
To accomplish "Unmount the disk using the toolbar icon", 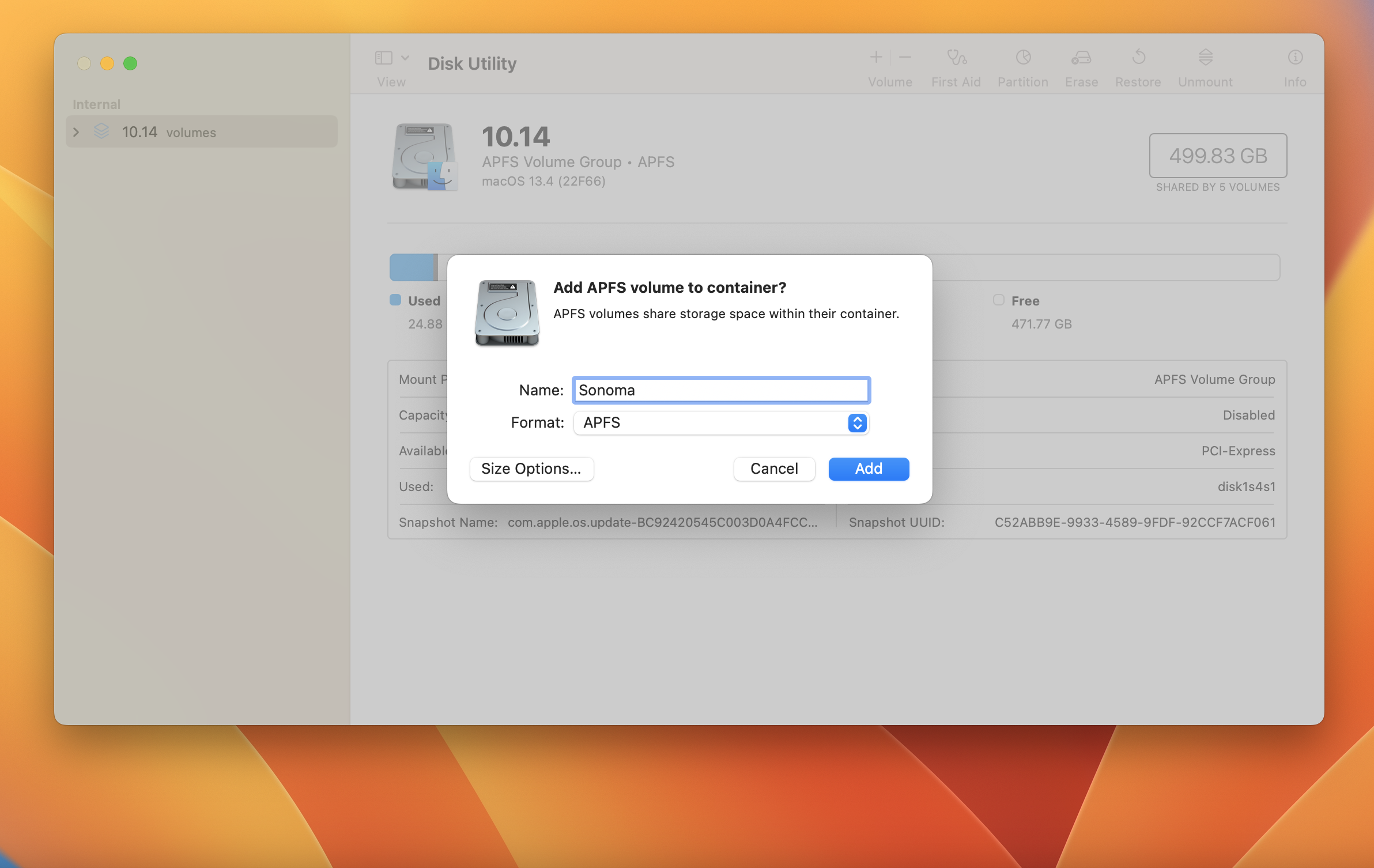I will (x=1205, y=58).
